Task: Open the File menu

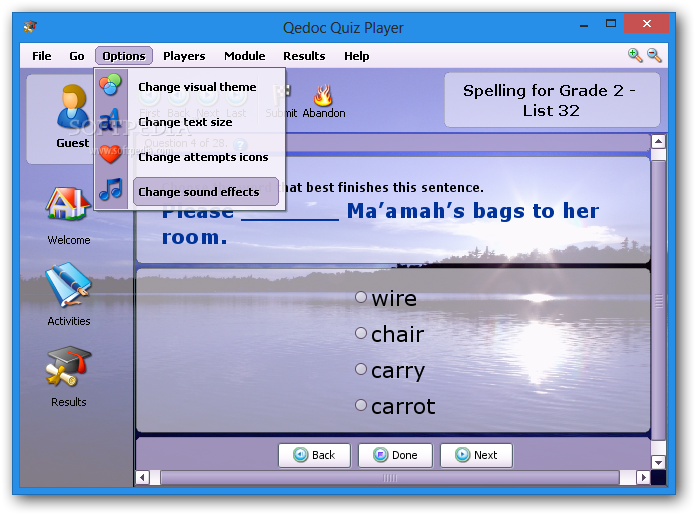Action: (42, 56)
